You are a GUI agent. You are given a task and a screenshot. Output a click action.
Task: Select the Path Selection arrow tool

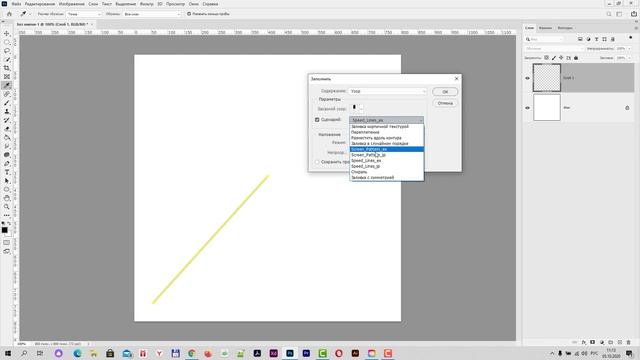[7, 180]
